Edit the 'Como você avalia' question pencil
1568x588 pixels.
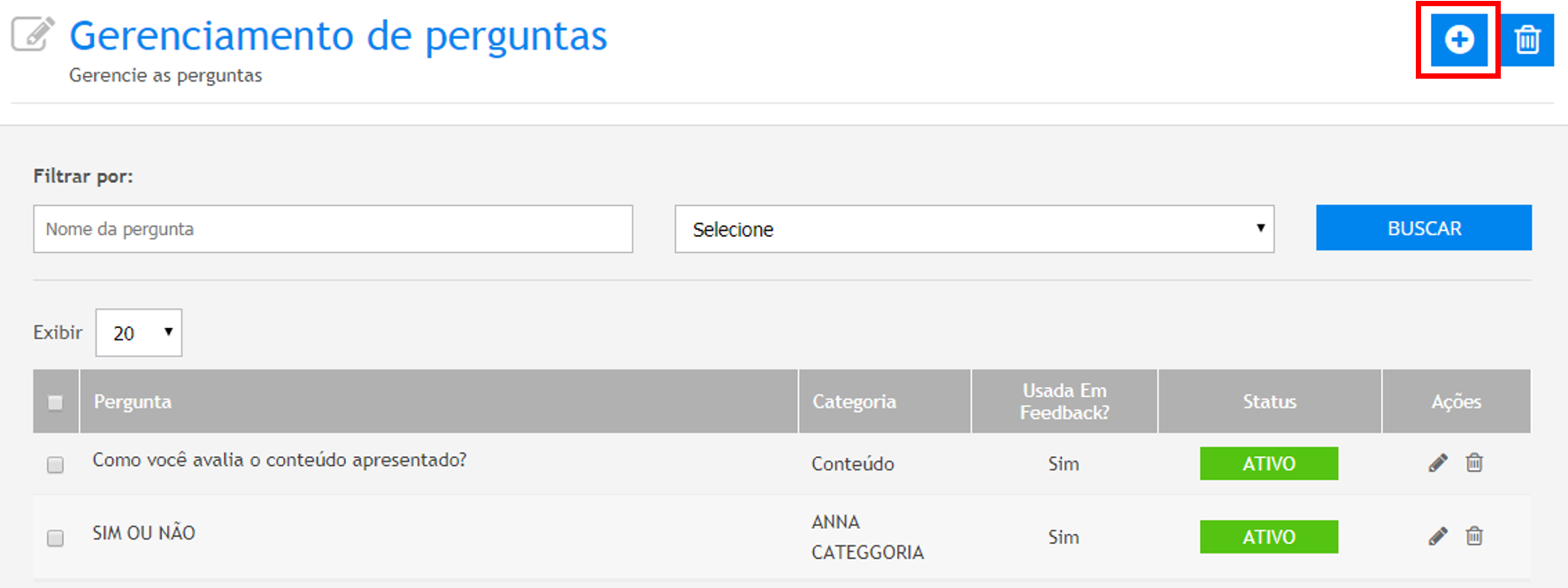tap(1438, 463)
